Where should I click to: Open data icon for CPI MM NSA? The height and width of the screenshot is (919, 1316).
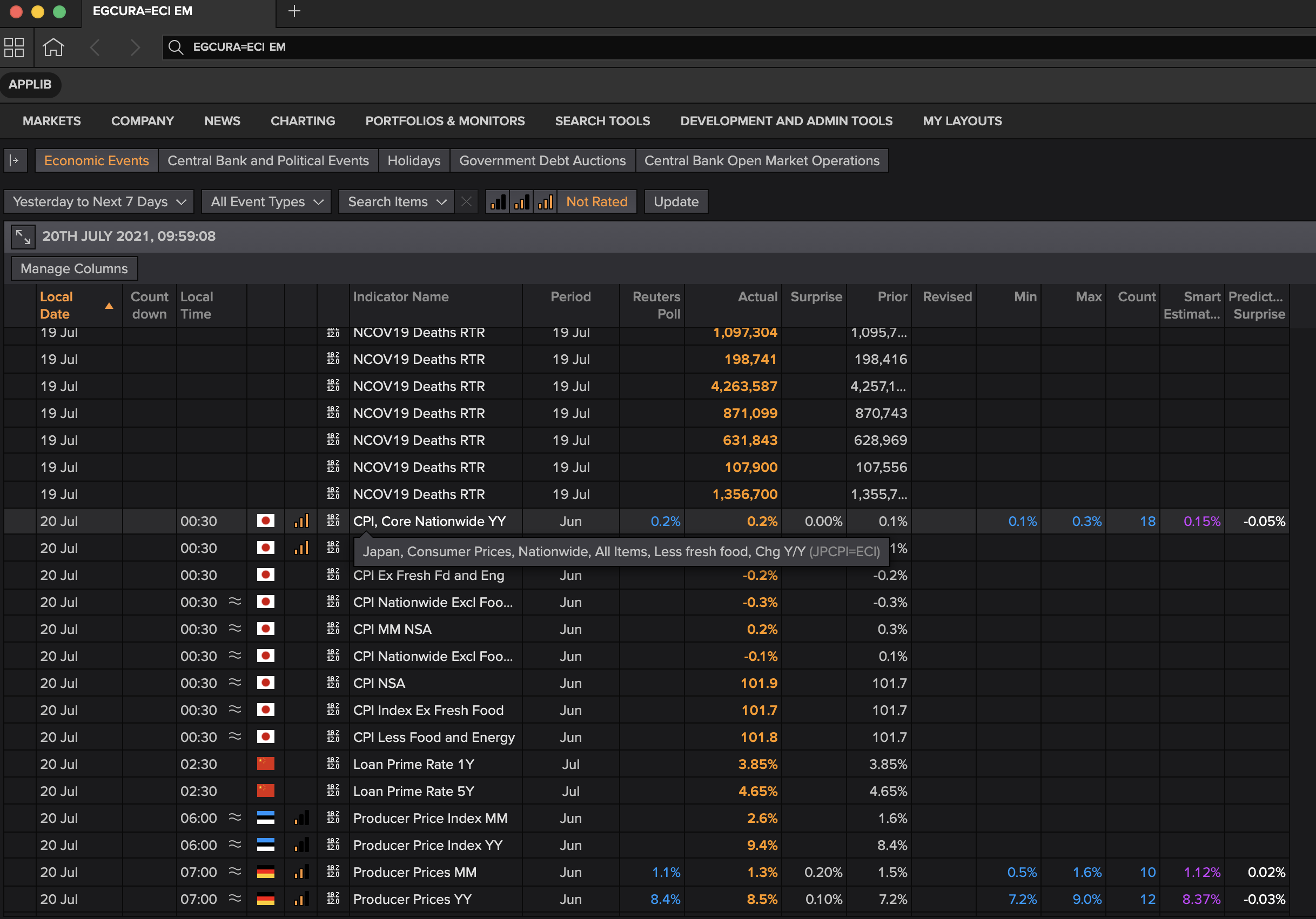pos(333,629)
